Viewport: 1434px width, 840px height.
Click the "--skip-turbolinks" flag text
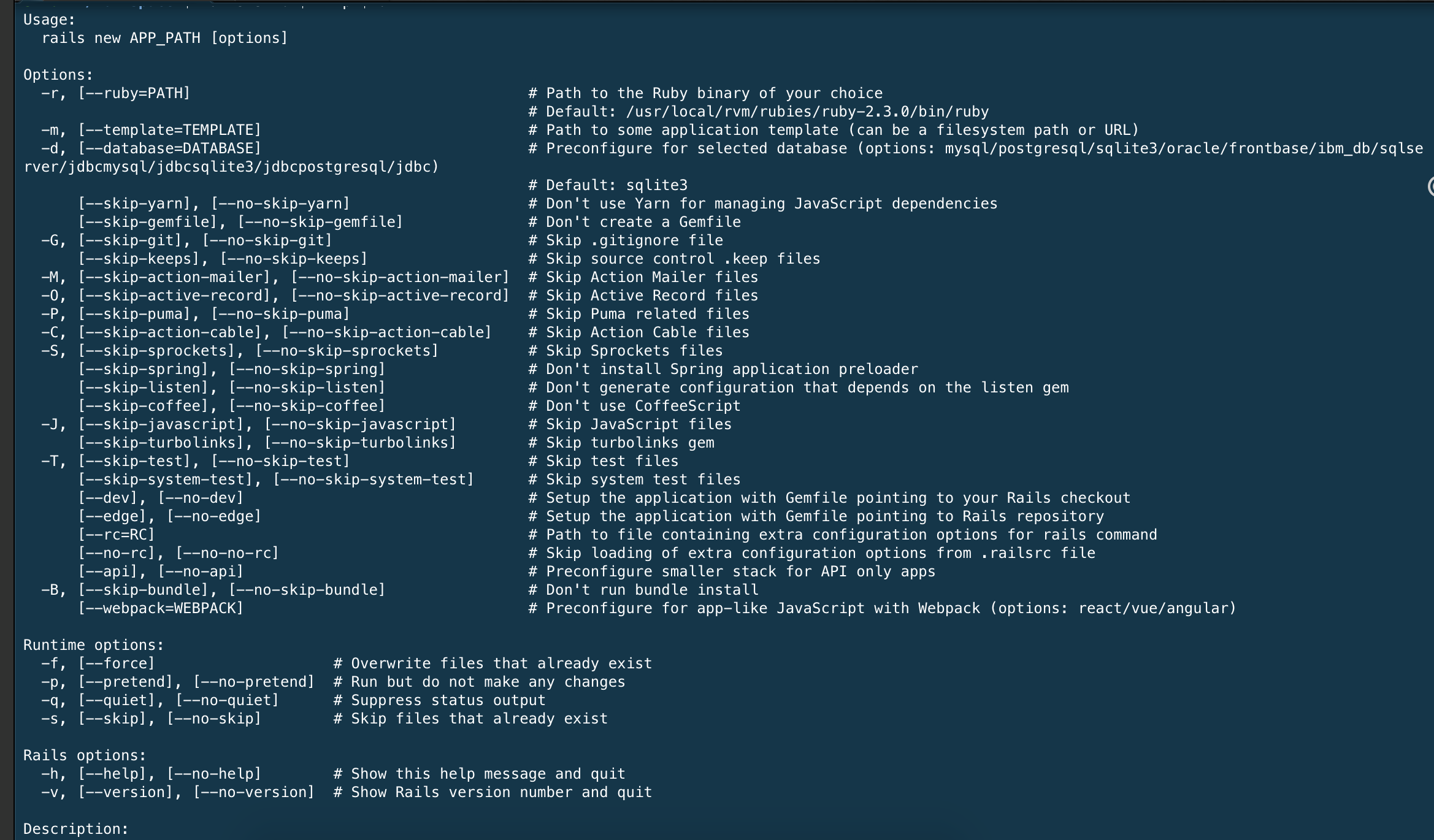pyautogui.click(x=166, y=443)
